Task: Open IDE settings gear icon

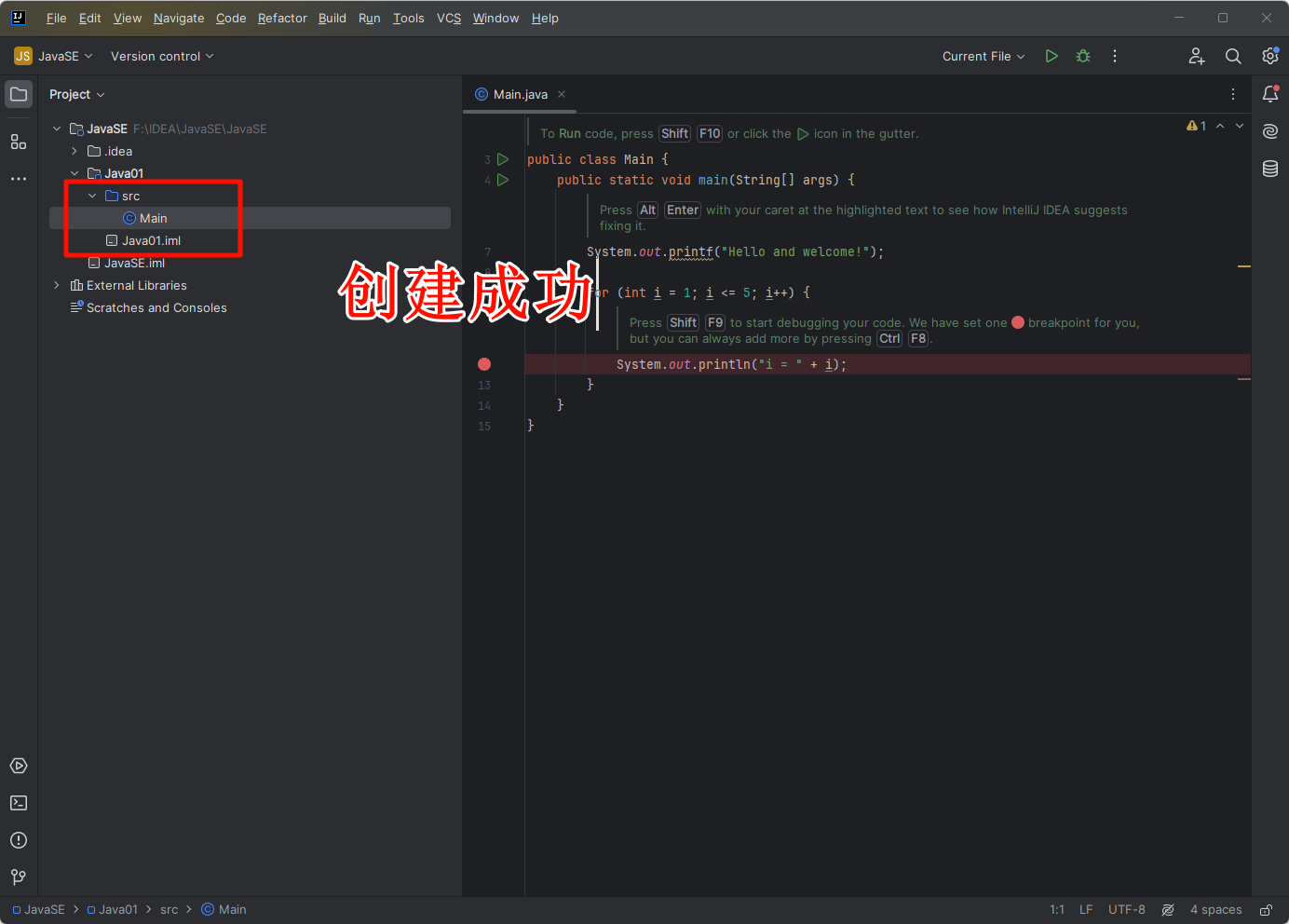Action: coord(1270,56)
